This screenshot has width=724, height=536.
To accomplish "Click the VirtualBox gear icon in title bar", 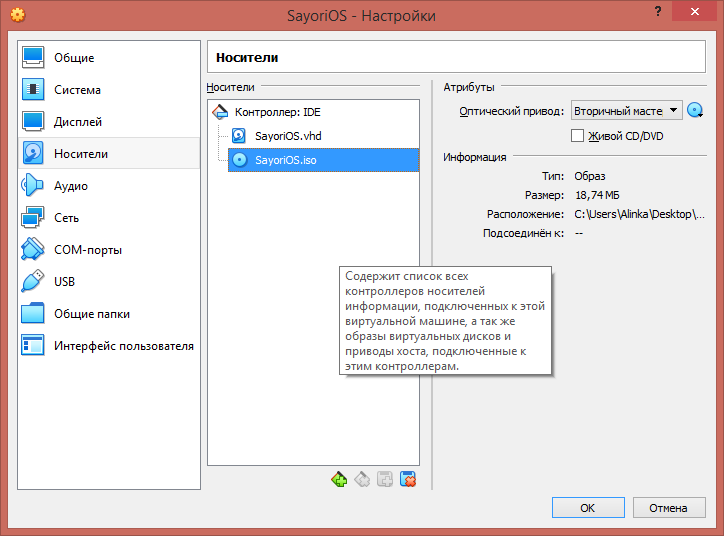I will 18,15.
